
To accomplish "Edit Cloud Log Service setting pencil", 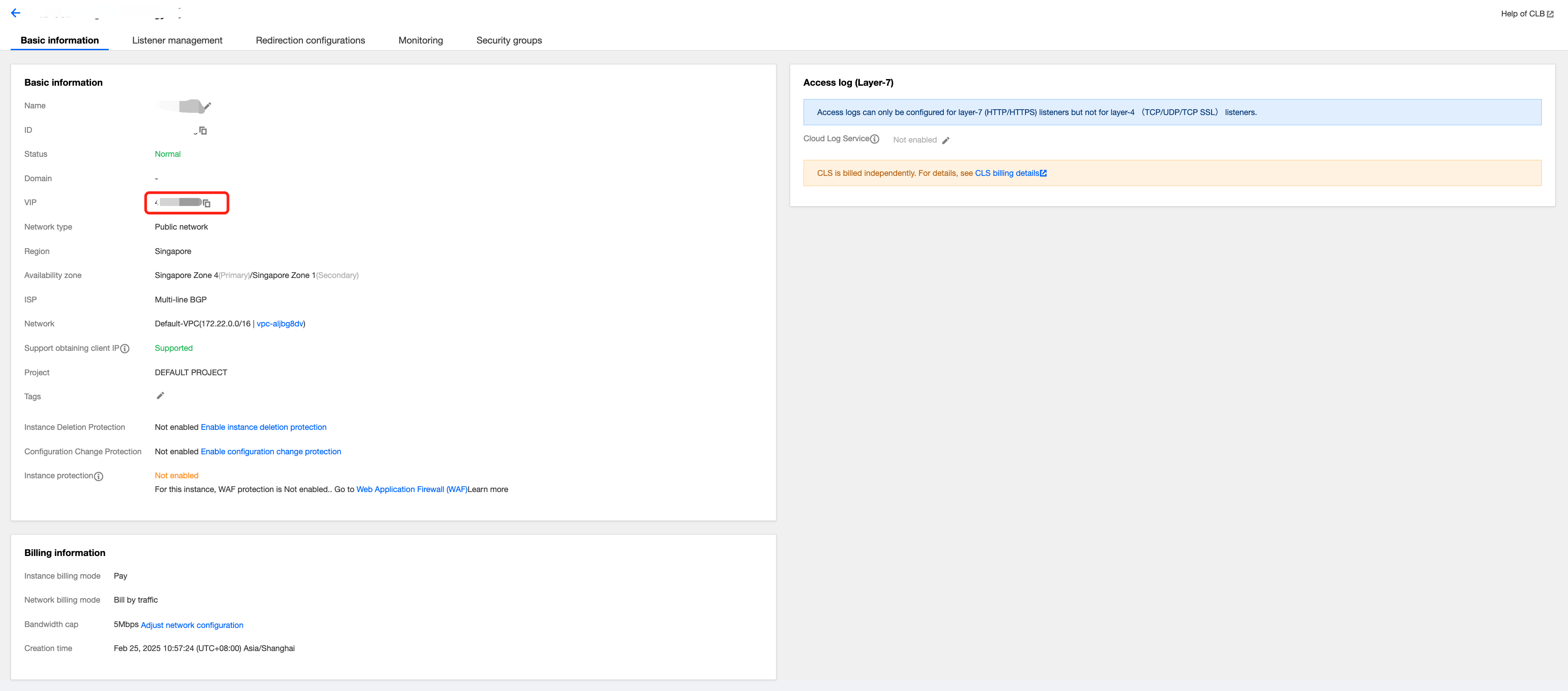I will (x=945, y=140).
